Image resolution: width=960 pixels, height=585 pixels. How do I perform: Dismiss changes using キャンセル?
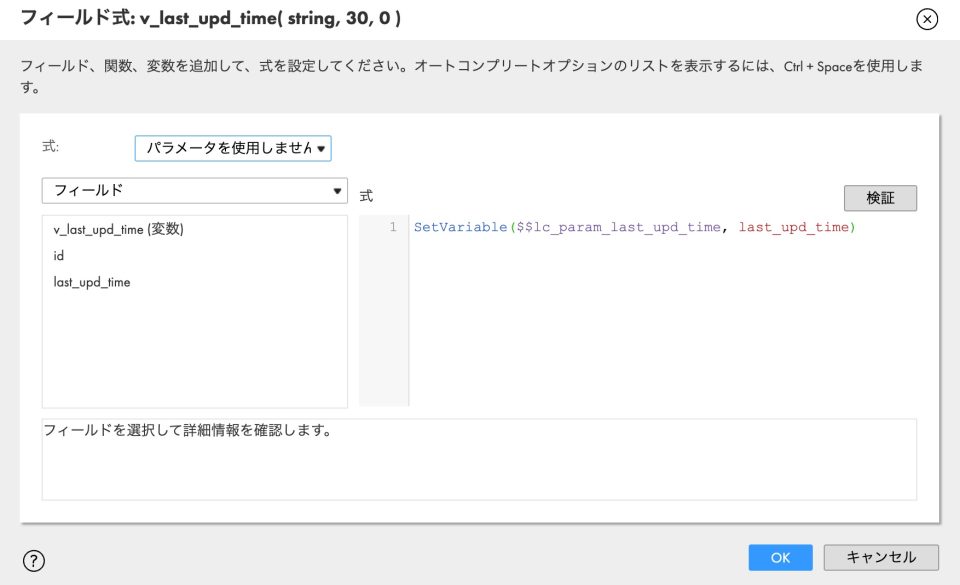[x=879, y=560]
